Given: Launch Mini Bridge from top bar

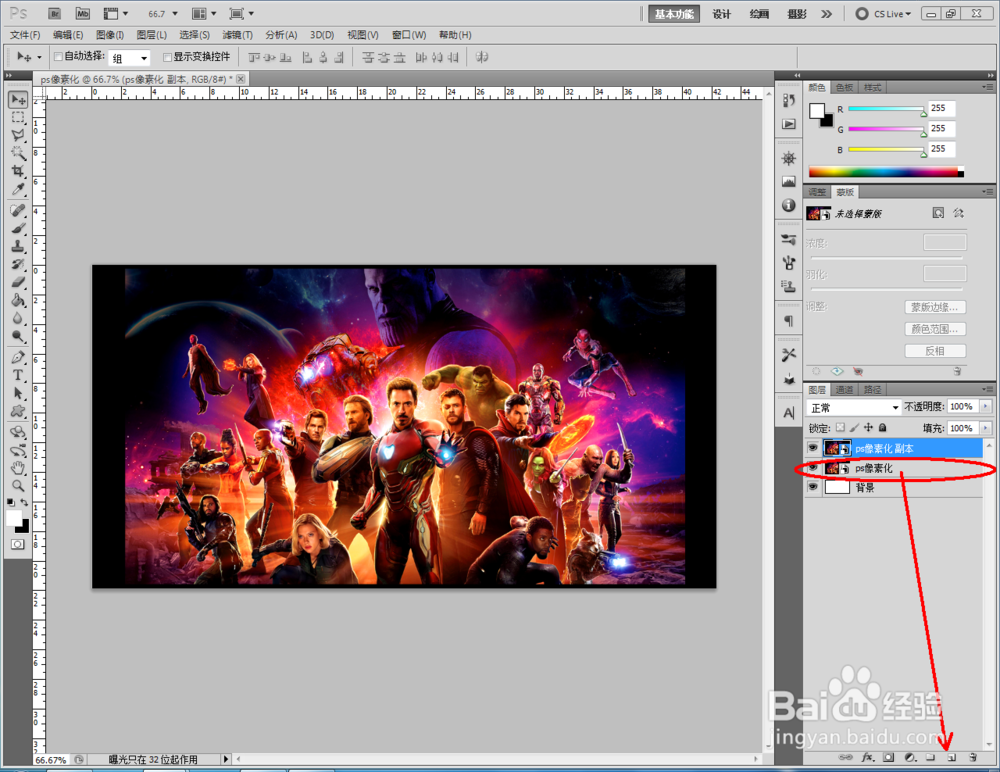Looking at the screenshot, I should 83,13.
